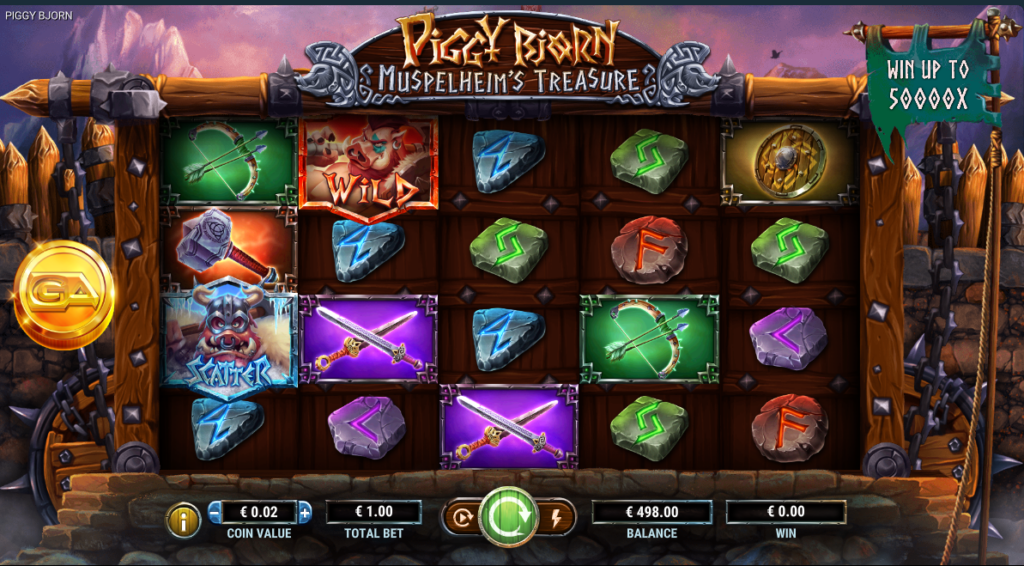This screenshot has width=1024, height=566.
Task: Click the Balance display showing € 498.00
Action: [x=652, y=512]
